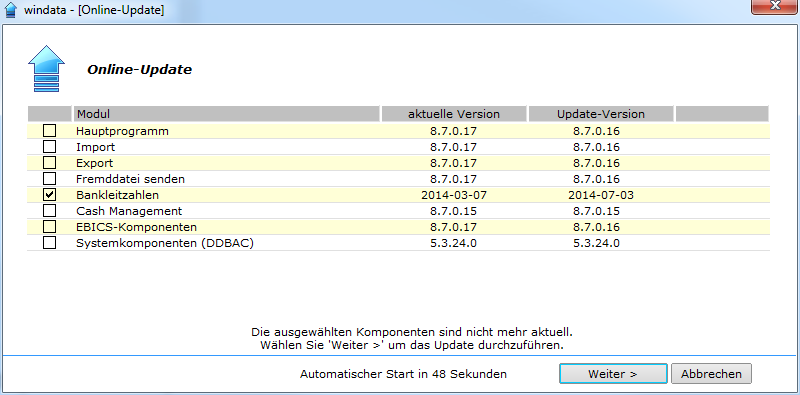Enable the Import module checkbox
Screen dimensions: 800x395
(49, 147)
